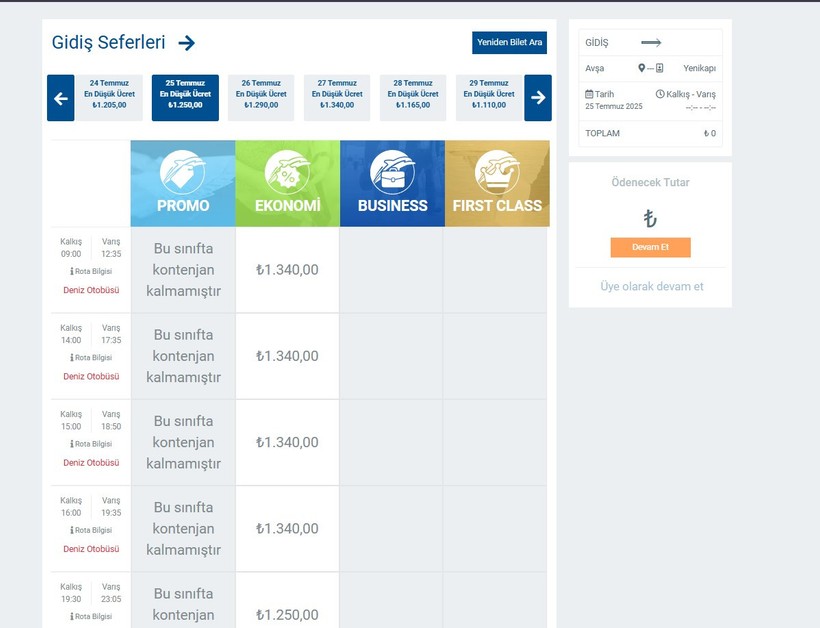Click the Business class briefcase icon
Screen dimensions: 820x628
392,171
